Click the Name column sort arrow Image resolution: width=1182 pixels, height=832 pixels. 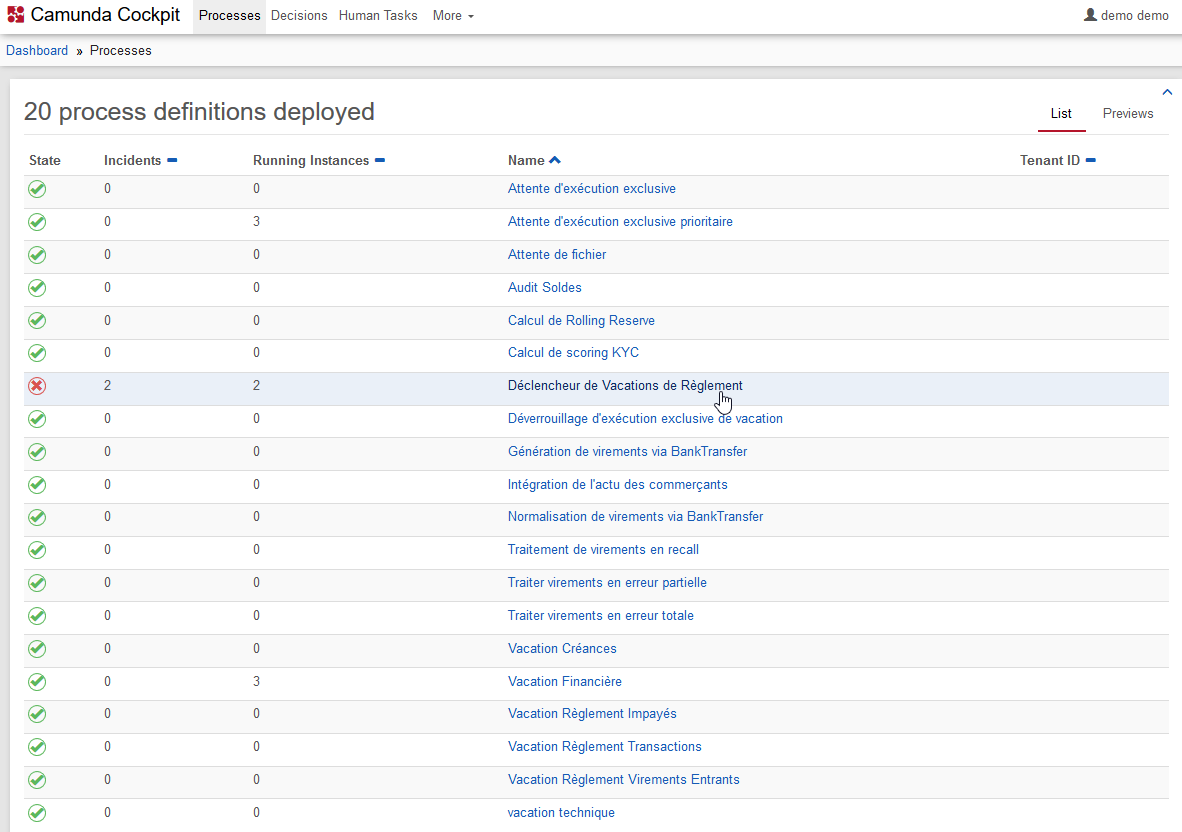555,160
